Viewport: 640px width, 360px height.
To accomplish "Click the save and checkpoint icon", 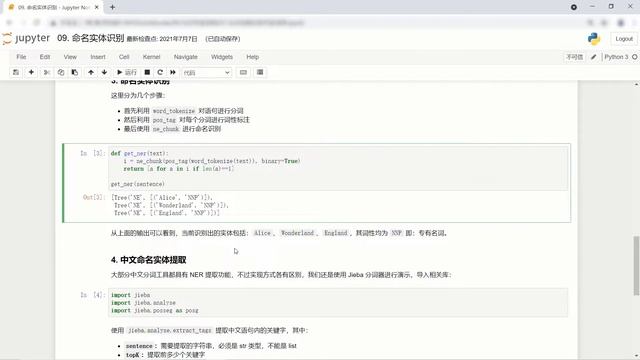I will pos(16,72).
